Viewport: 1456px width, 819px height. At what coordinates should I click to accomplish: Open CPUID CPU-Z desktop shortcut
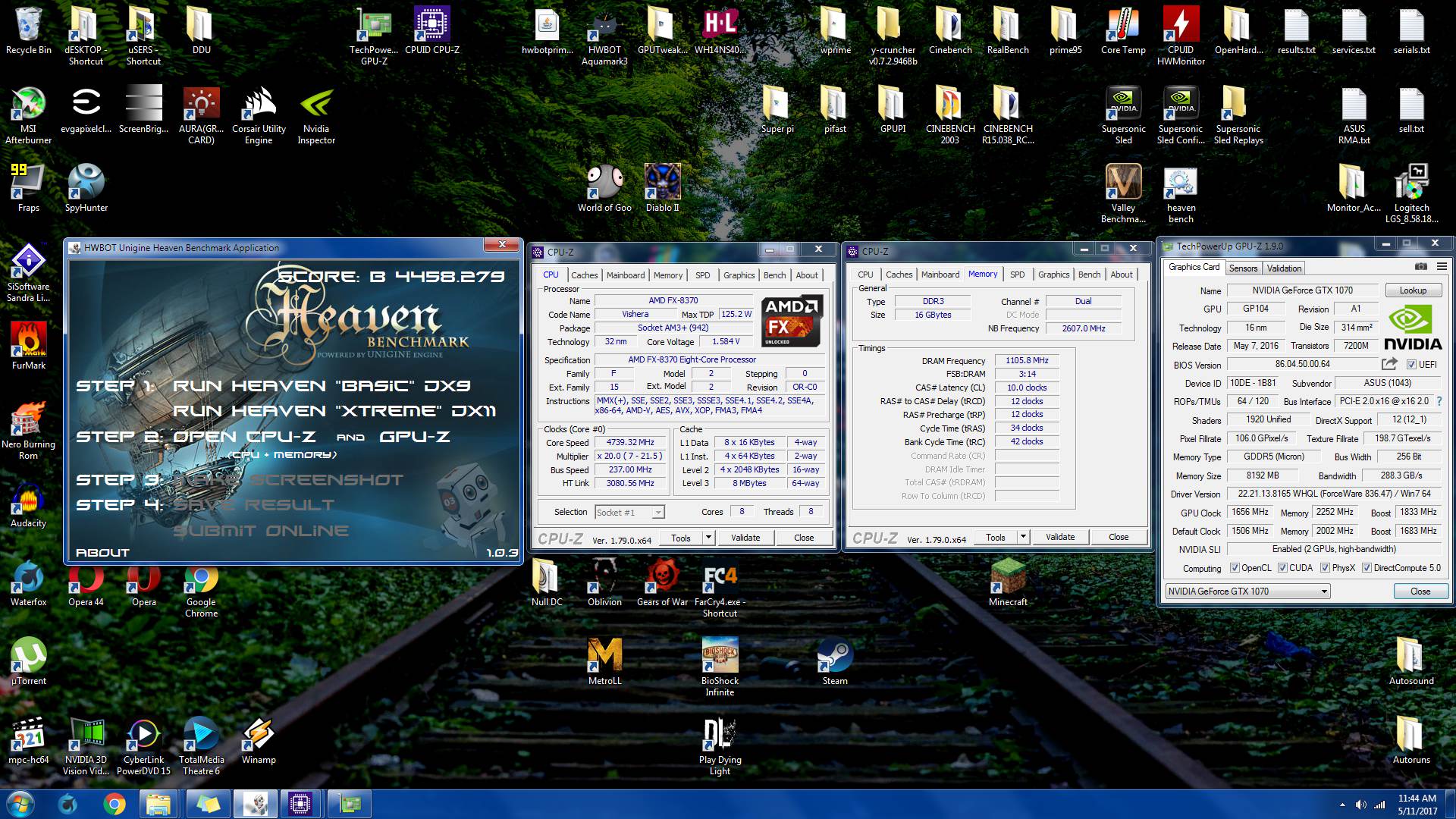click(x=432, y=30)
